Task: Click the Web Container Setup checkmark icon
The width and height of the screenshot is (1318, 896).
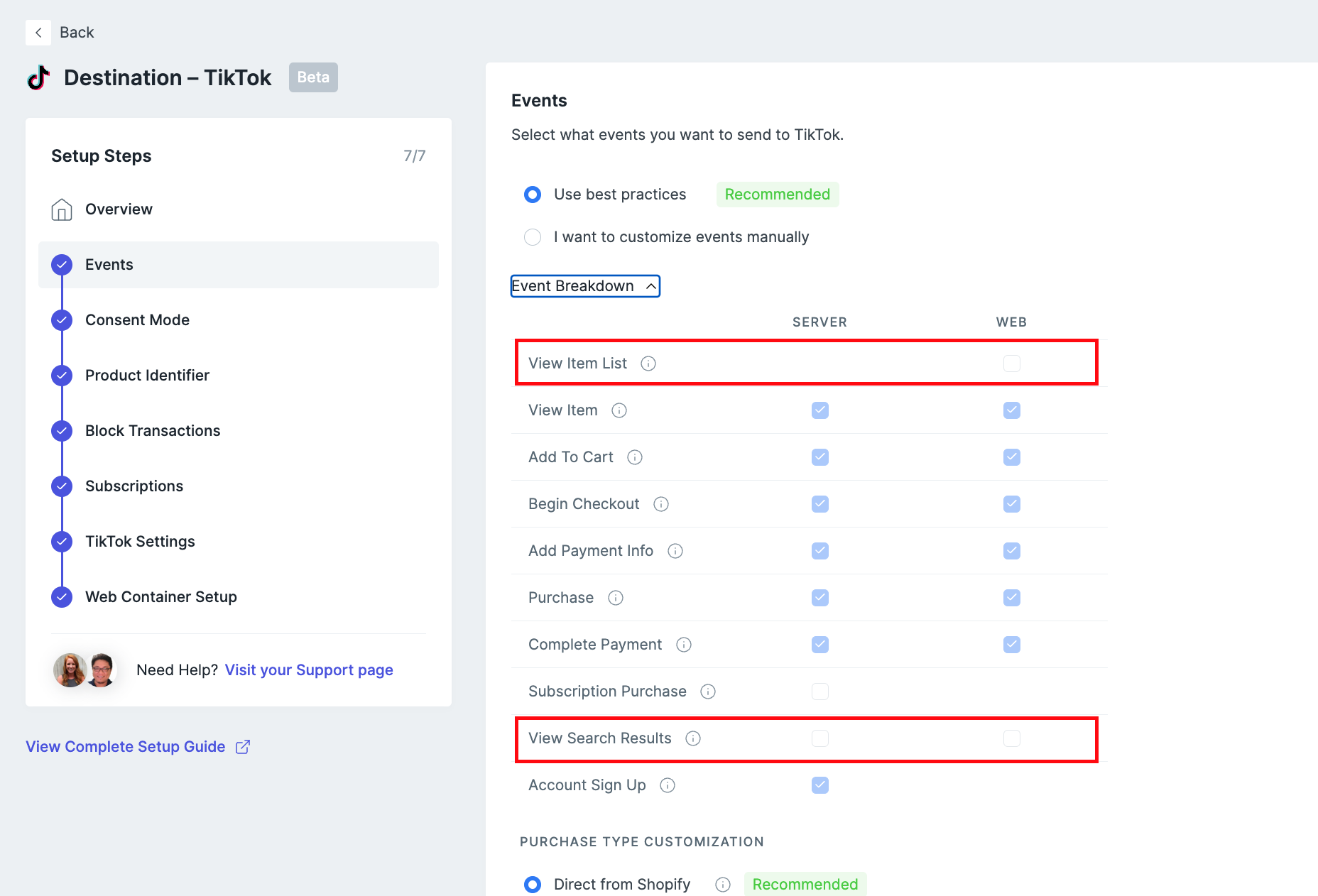Action: pyautogui.click(x=62, y=597)
